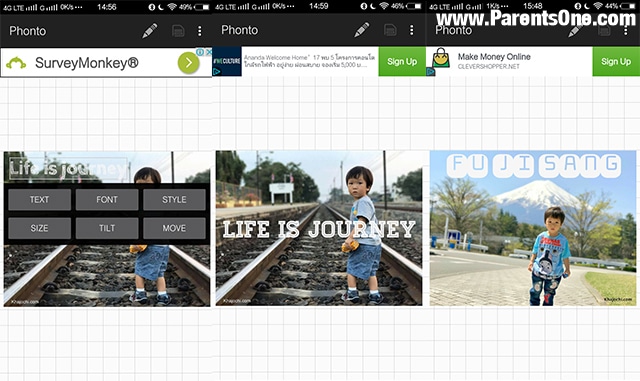Tap the pencil icon in the left Phonto screen

click(x=149, y=31)
